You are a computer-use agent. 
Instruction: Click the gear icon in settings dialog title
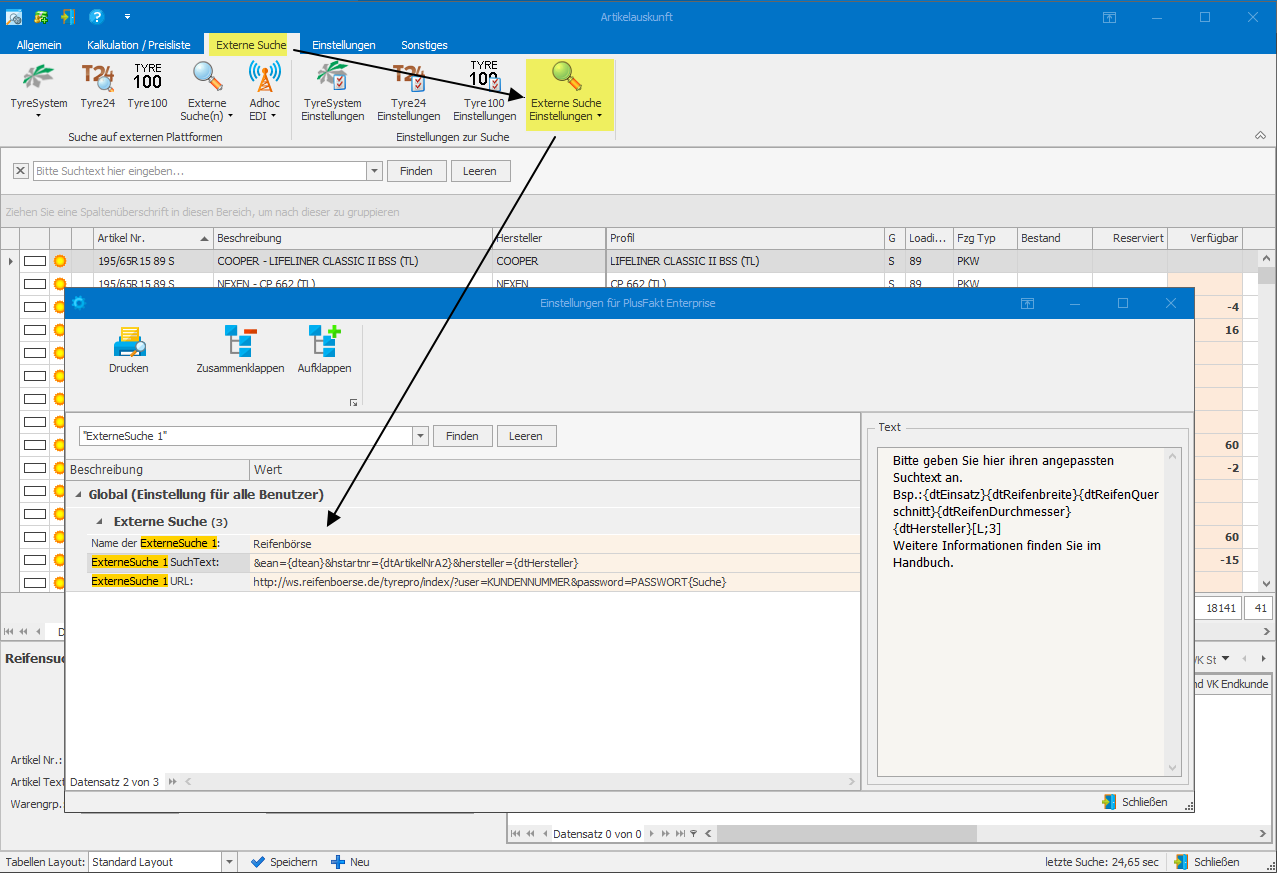click(x=79, y=303)
